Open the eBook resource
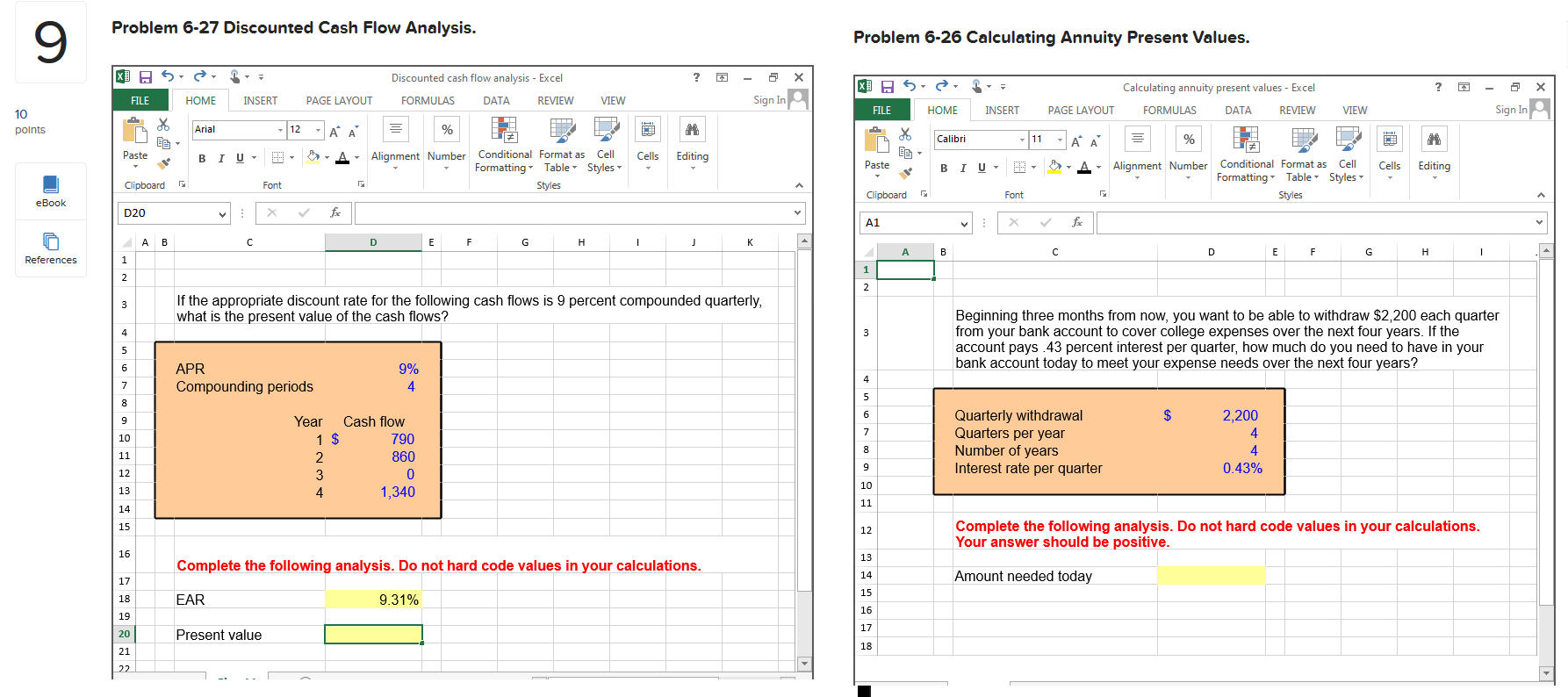This screenshot has height=697, width=1568. (51, 191)
